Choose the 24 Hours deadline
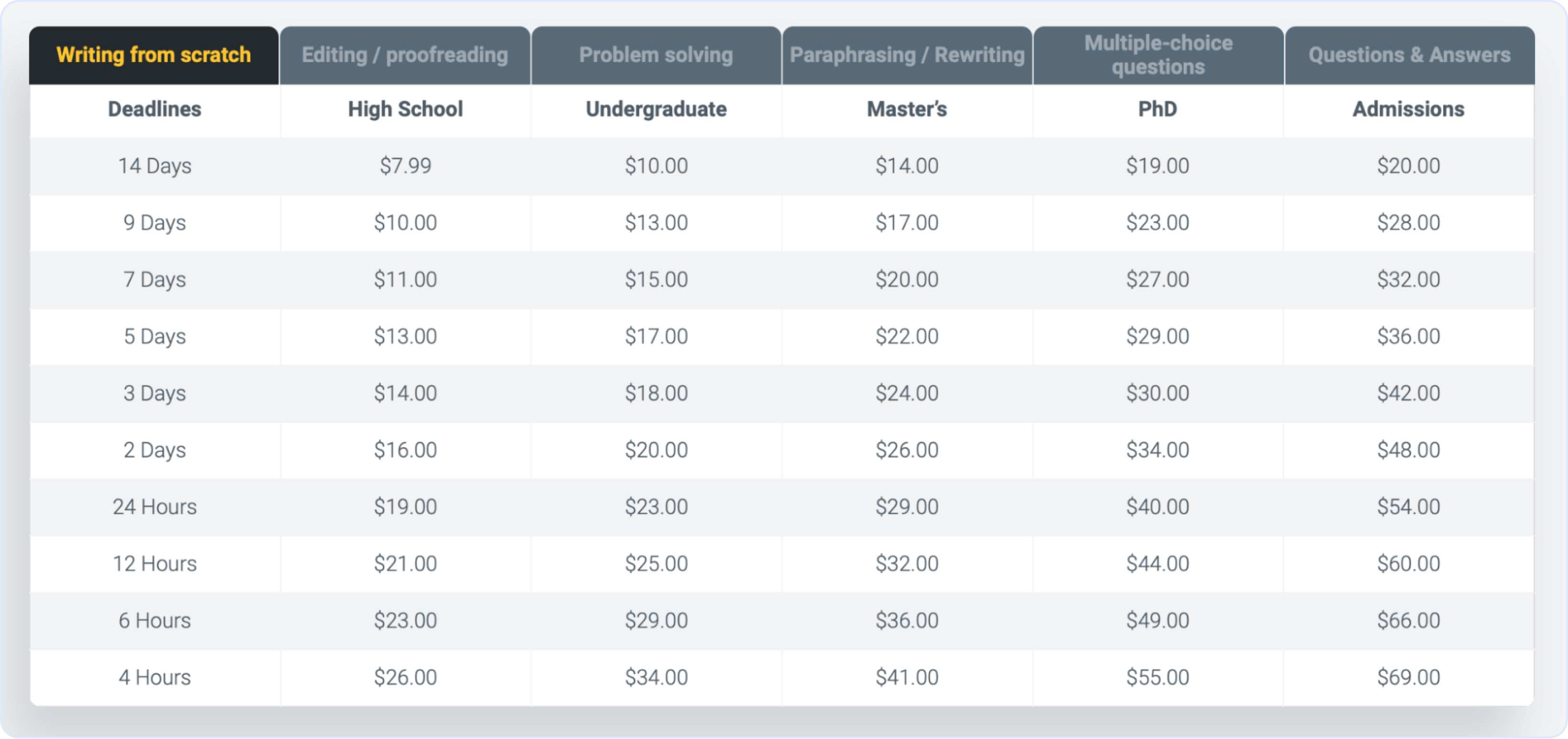Image resolution: width=1568 pixels, height=739 pixels. click(154, 506)
